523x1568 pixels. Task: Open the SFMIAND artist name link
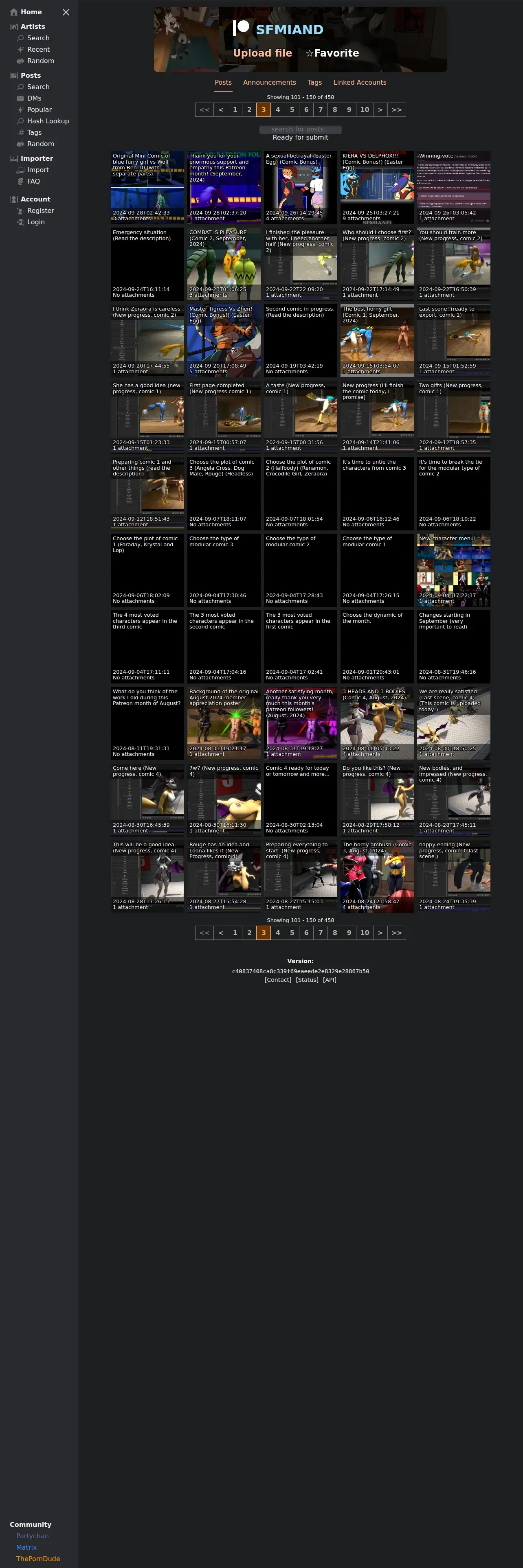pyautogui.click(x=289, y=30)
